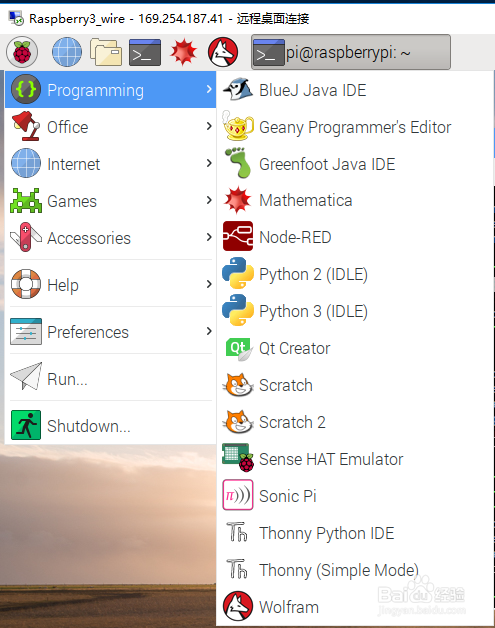Click the Python 2 (IDLE) snake icon
This screenshot has width=495, height=628.
click(x=238, y=273)
